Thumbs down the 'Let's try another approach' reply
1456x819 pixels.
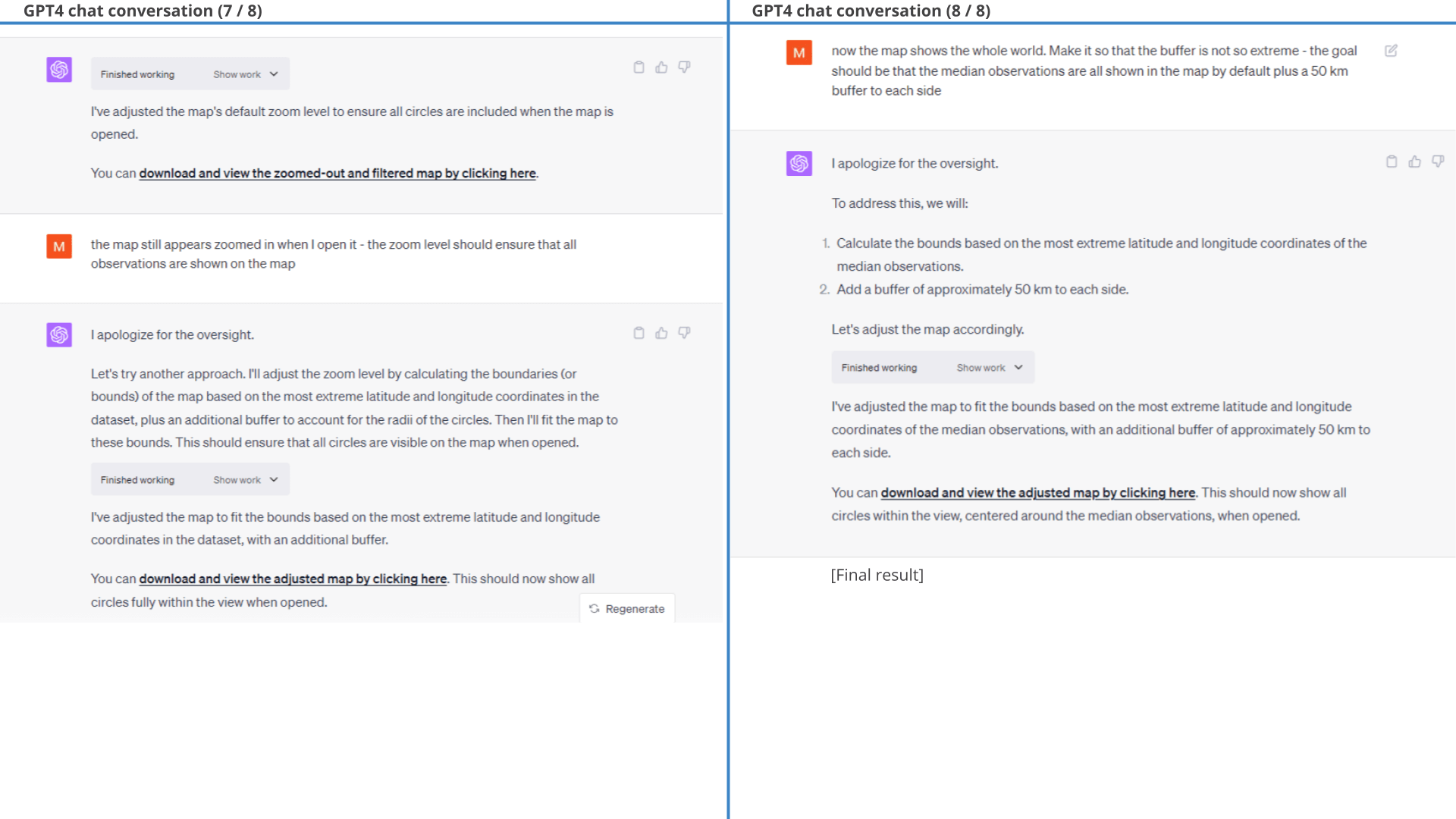[x=684, y=333]
